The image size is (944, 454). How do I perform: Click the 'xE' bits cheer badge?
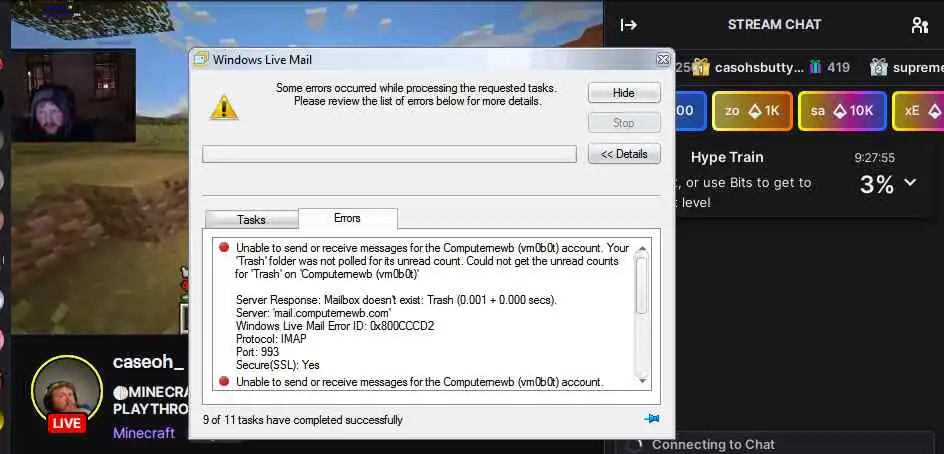(918, 111)
